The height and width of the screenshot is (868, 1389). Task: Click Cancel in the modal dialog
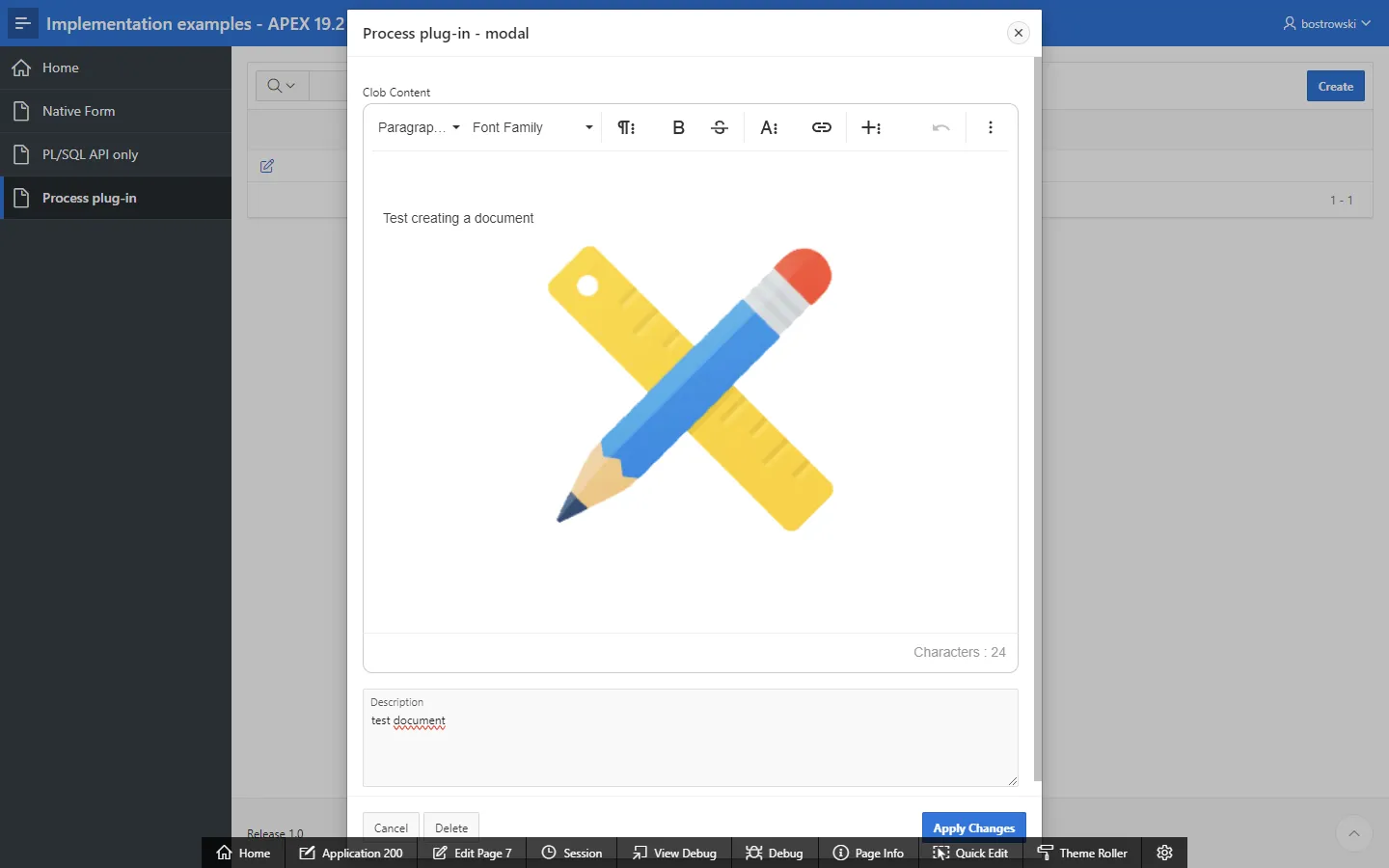point(391,827)
